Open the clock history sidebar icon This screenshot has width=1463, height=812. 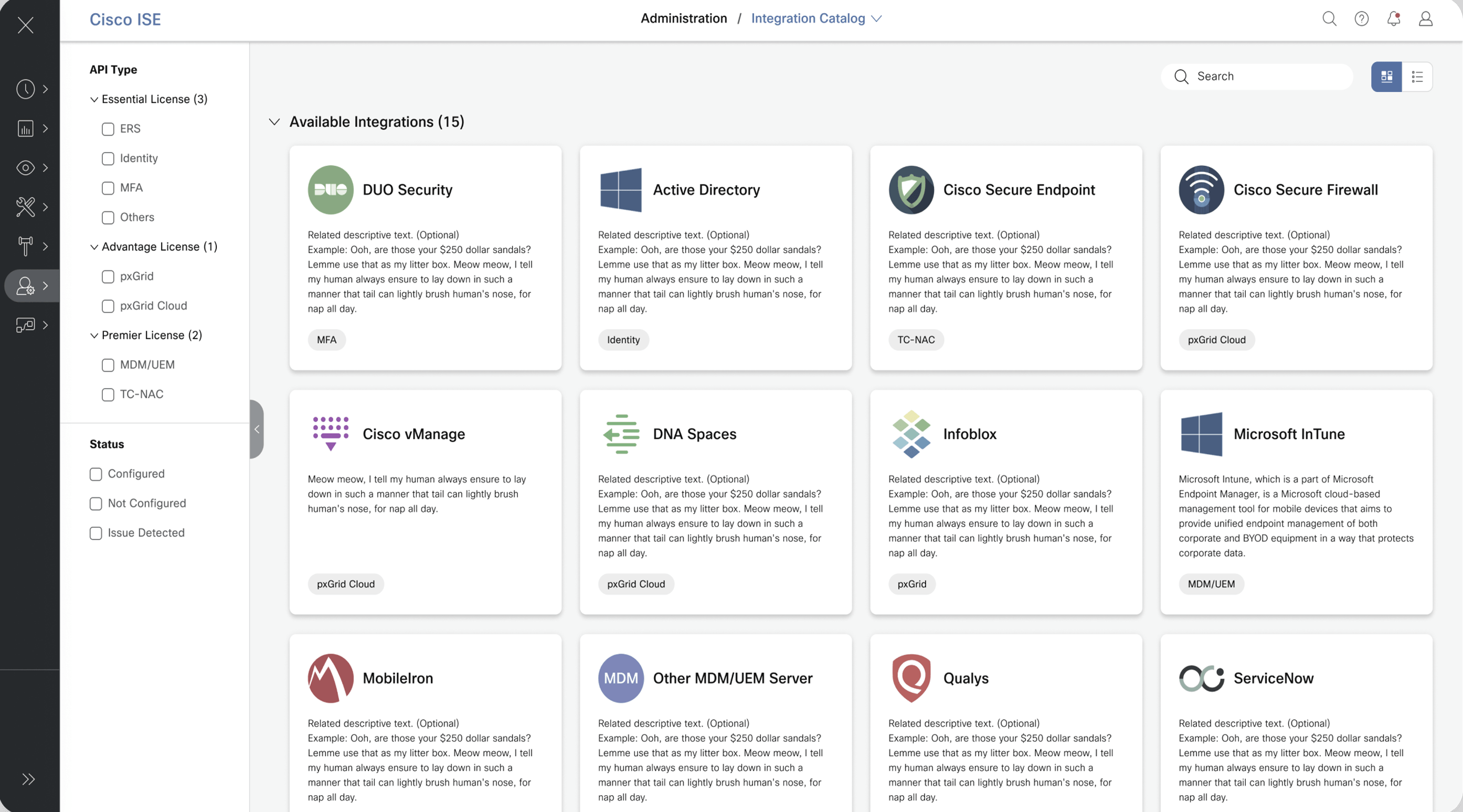point(26,89)
